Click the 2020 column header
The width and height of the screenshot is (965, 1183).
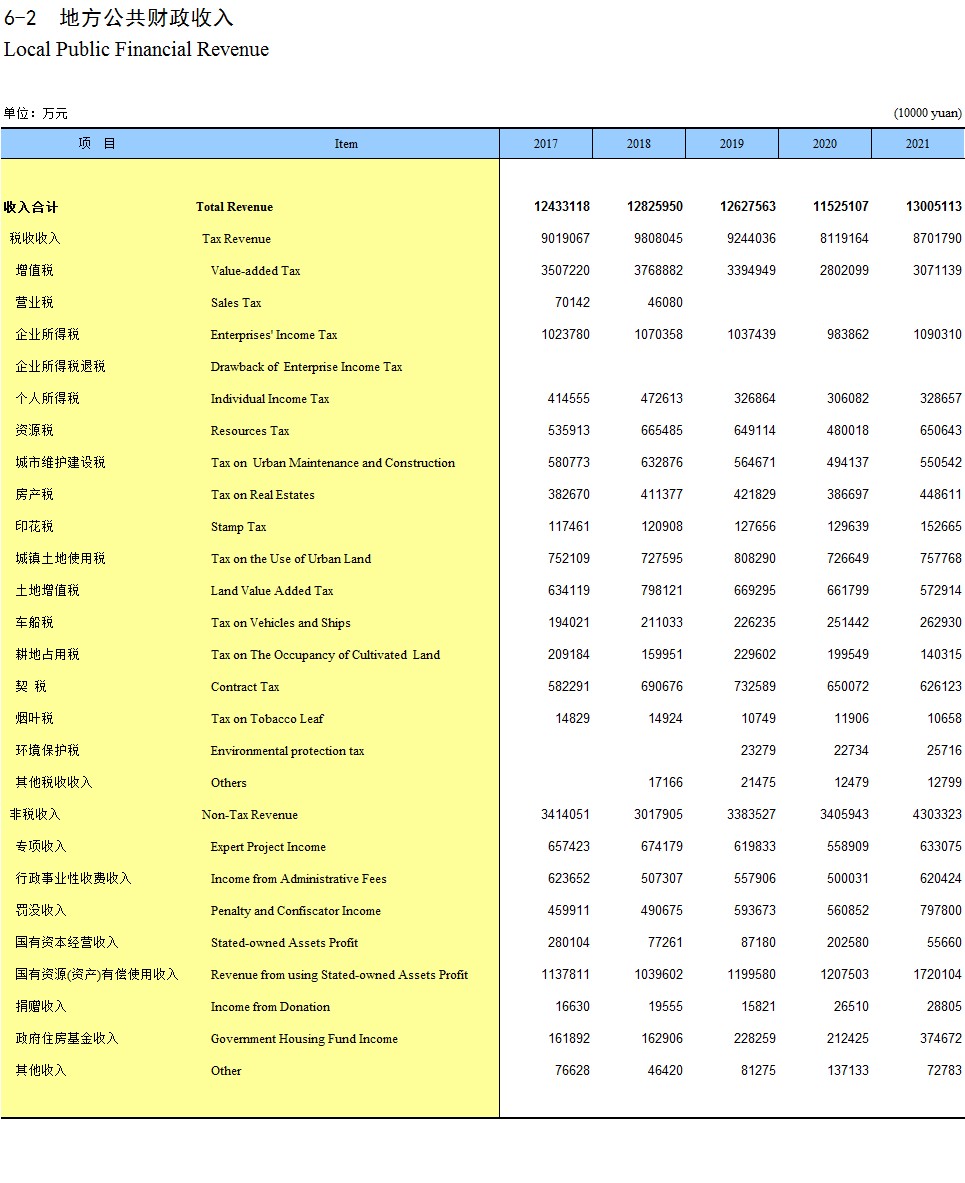825,143
